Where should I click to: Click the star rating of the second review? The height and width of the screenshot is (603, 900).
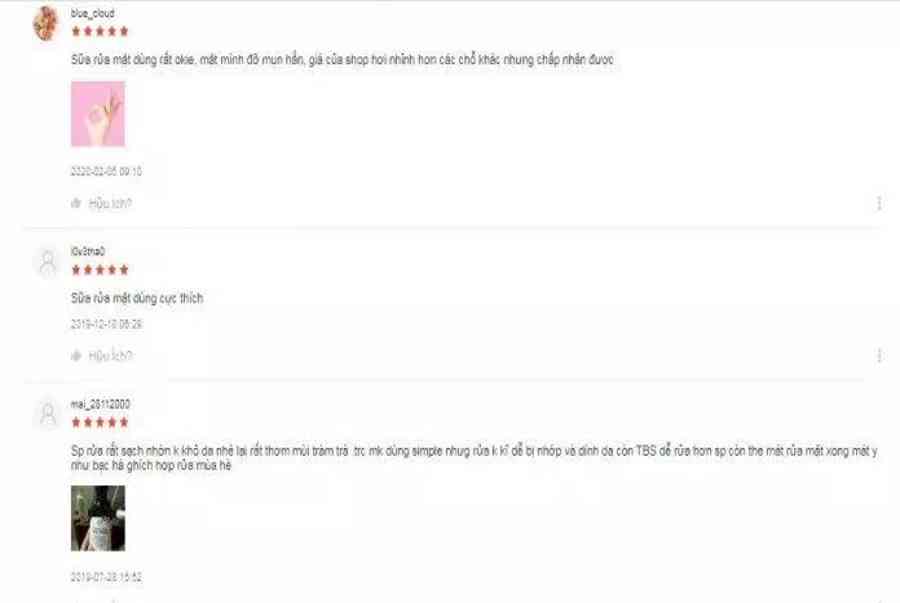click(x=100, y=270)
